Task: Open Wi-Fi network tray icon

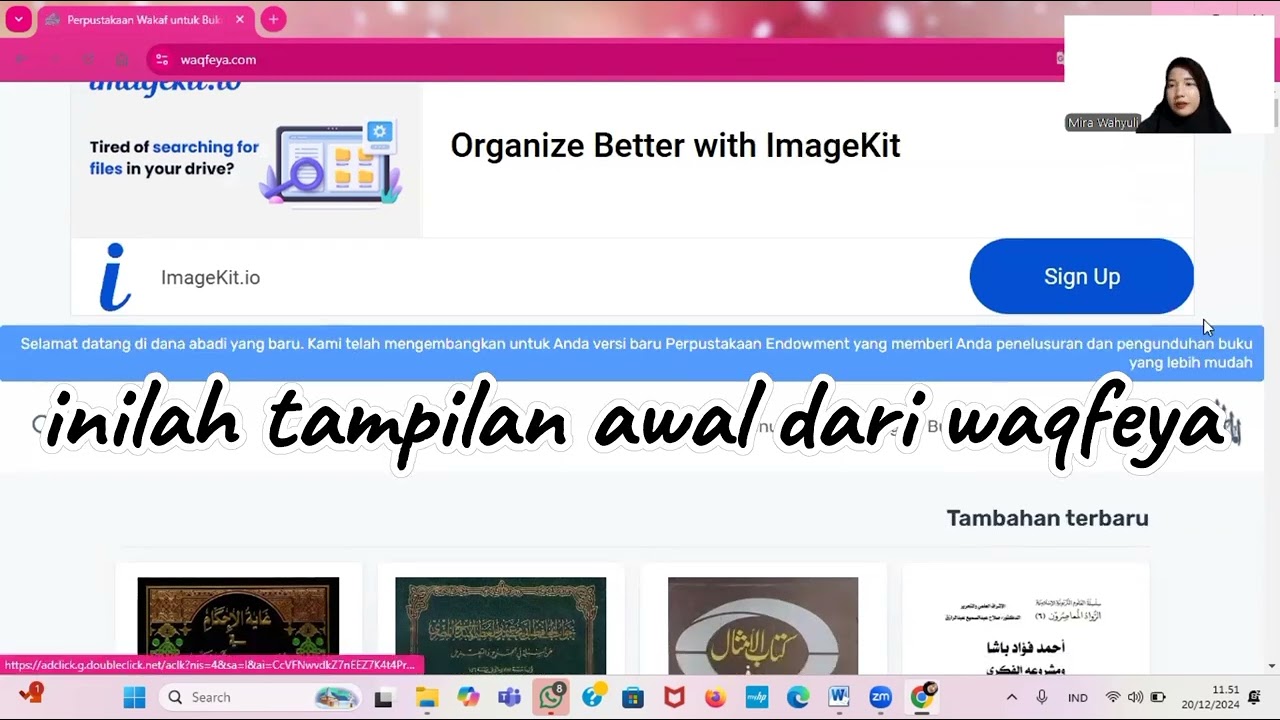Action: [1112, 697]
